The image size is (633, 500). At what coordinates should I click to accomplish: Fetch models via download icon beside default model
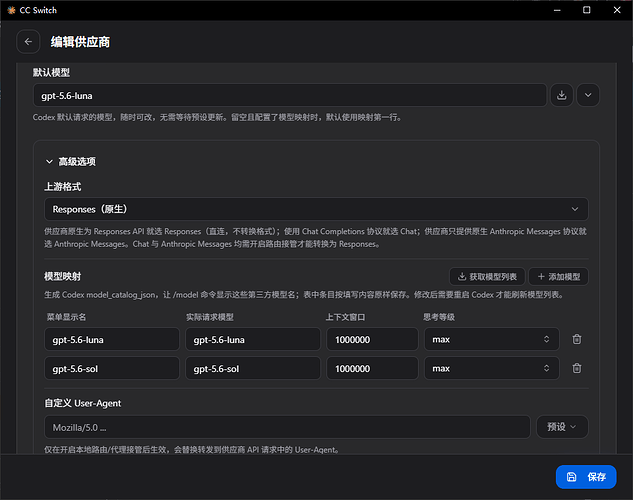click(562, 95)
